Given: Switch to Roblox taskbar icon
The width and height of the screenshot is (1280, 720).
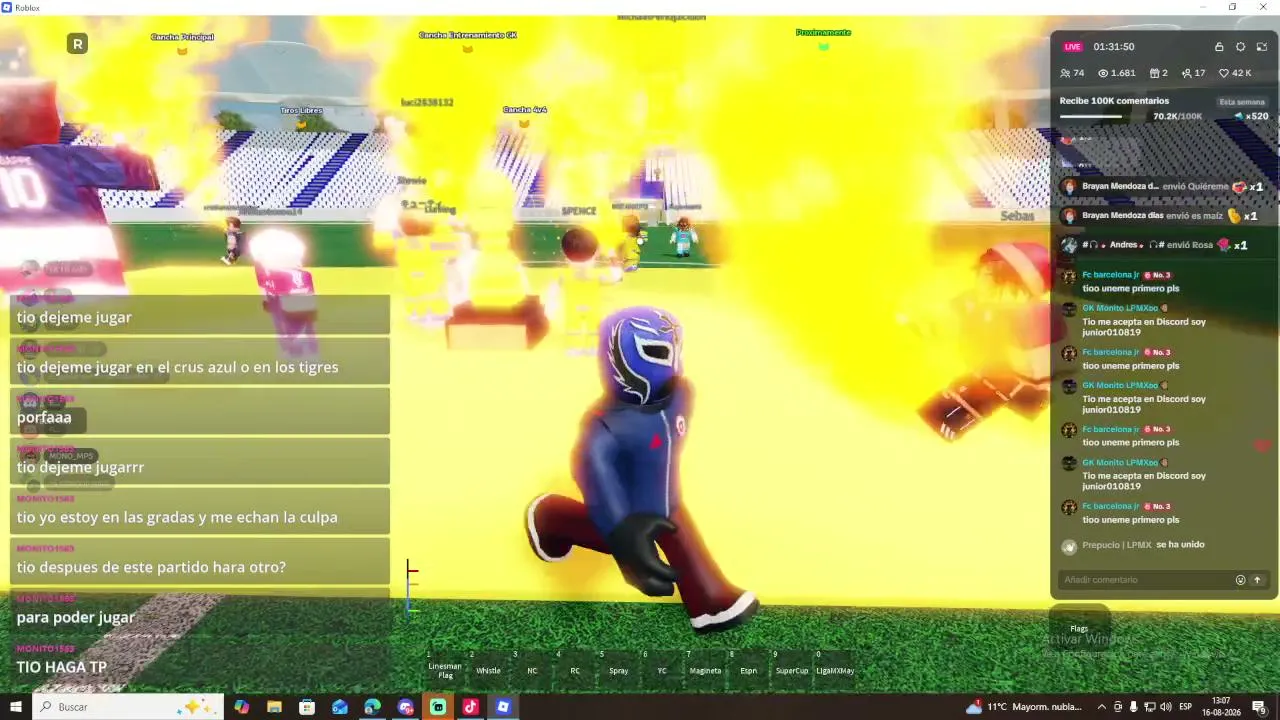Looking at the screenshot, I should tap(503, 707).
